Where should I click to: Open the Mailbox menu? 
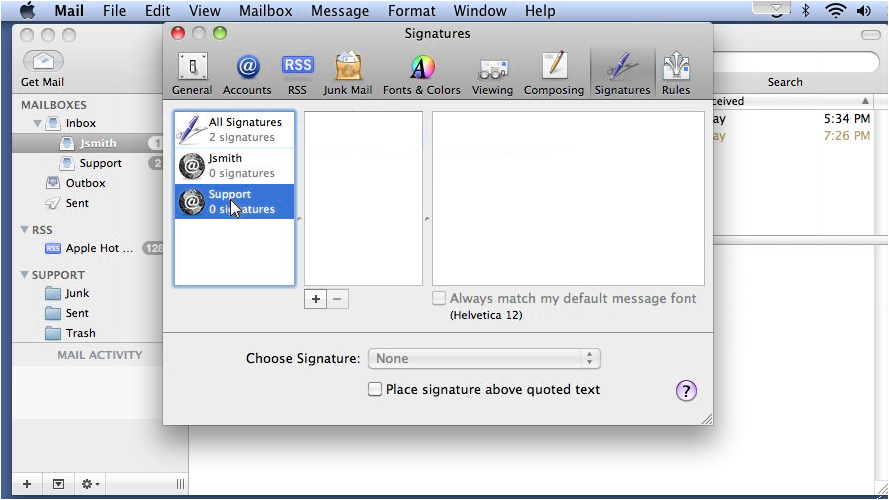(x=265, y=10)
